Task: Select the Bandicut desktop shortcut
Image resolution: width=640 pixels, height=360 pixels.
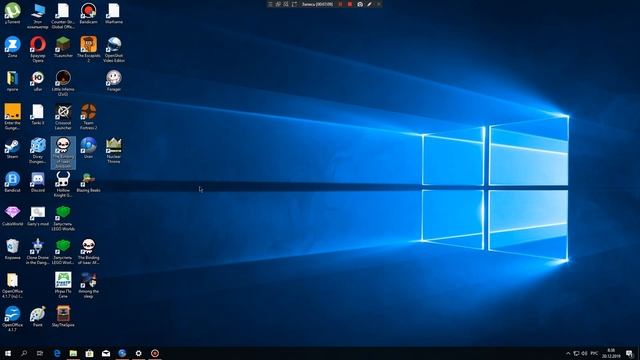Action: click(x=12, y=182)
